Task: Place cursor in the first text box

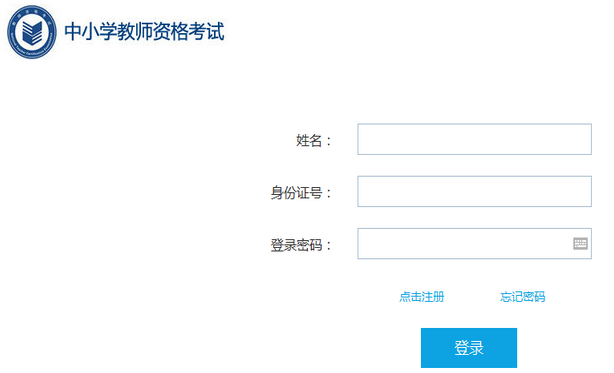Action: coord(474,139)
